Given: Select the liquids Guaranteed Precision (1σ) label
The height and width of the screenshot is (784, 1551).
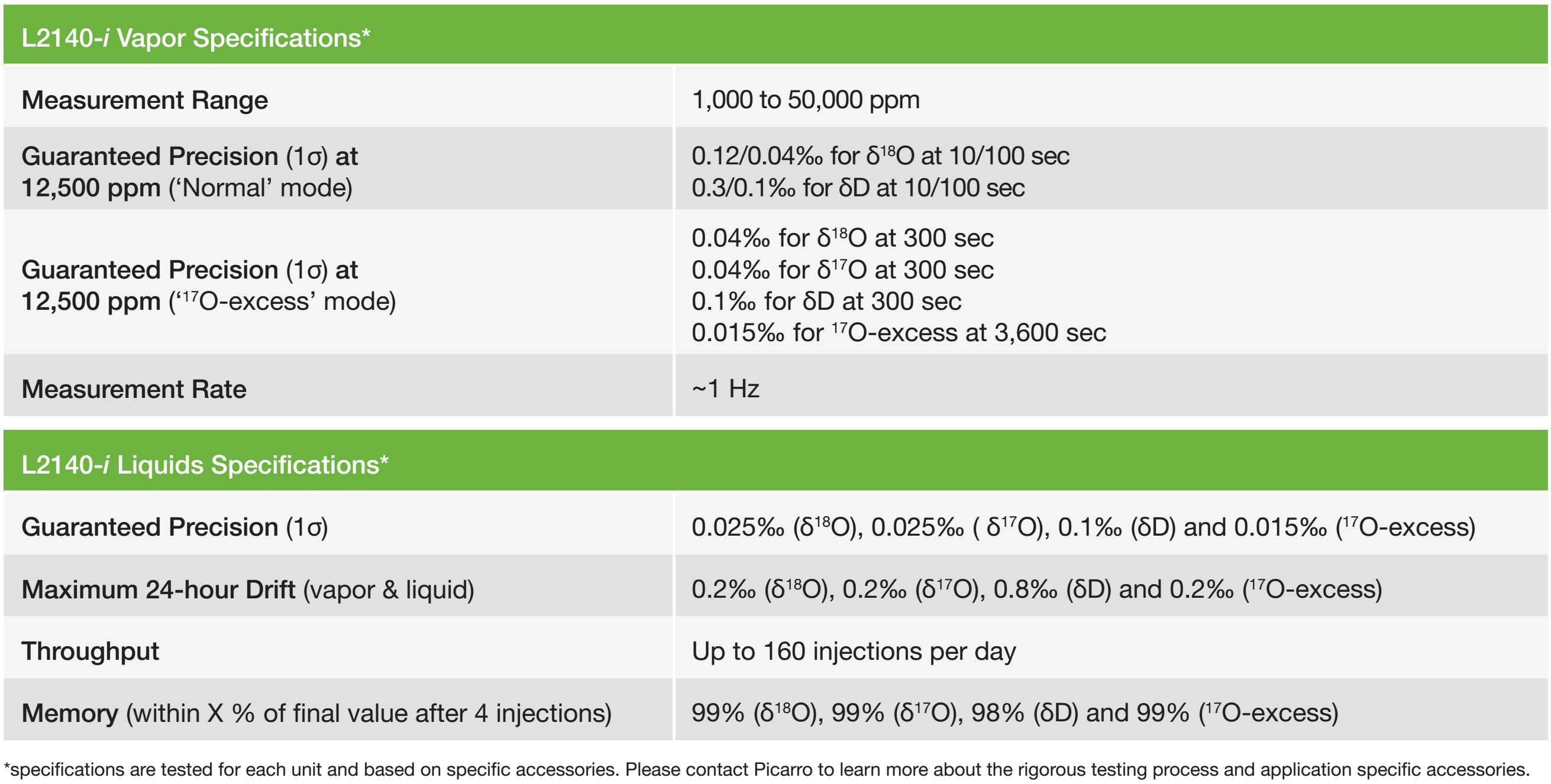Looking at the screenshot, I should 175,527.
